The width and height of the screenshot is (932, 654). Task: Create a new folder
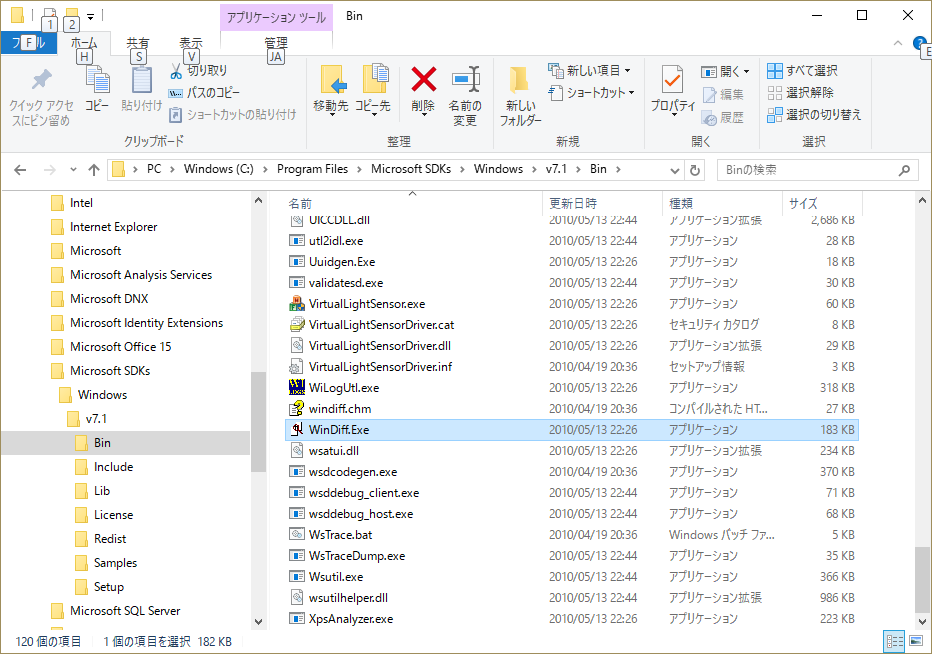[520, 97]
